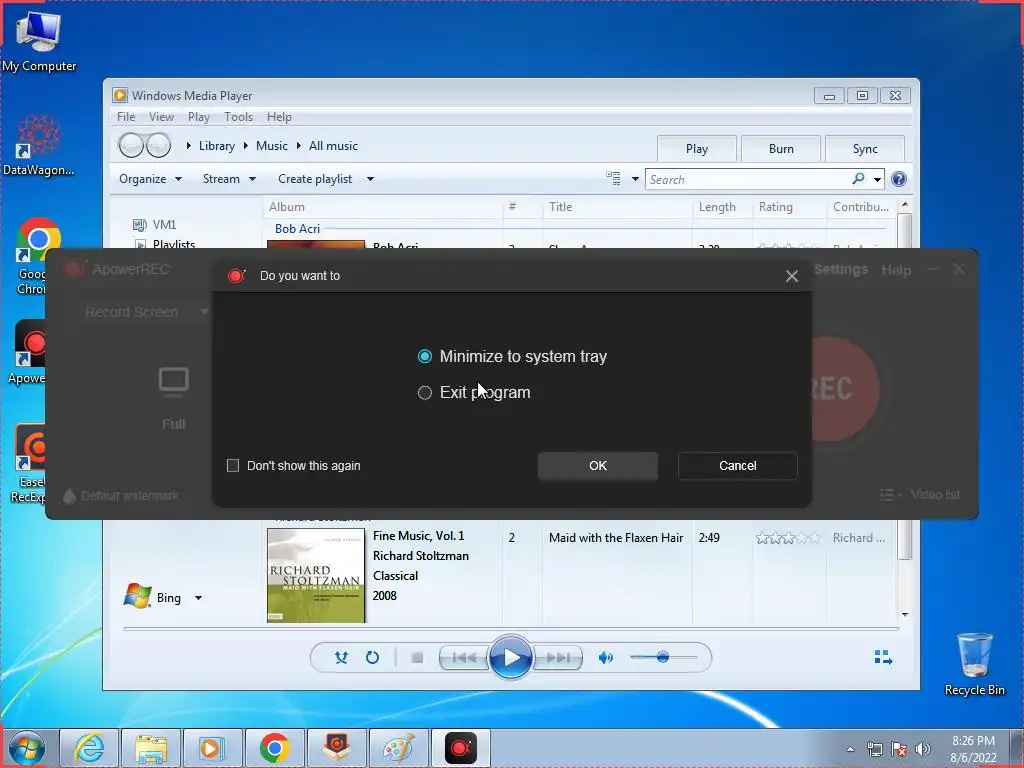
Task: Switch to Now Playing view icon
Action: coord(883,657)
